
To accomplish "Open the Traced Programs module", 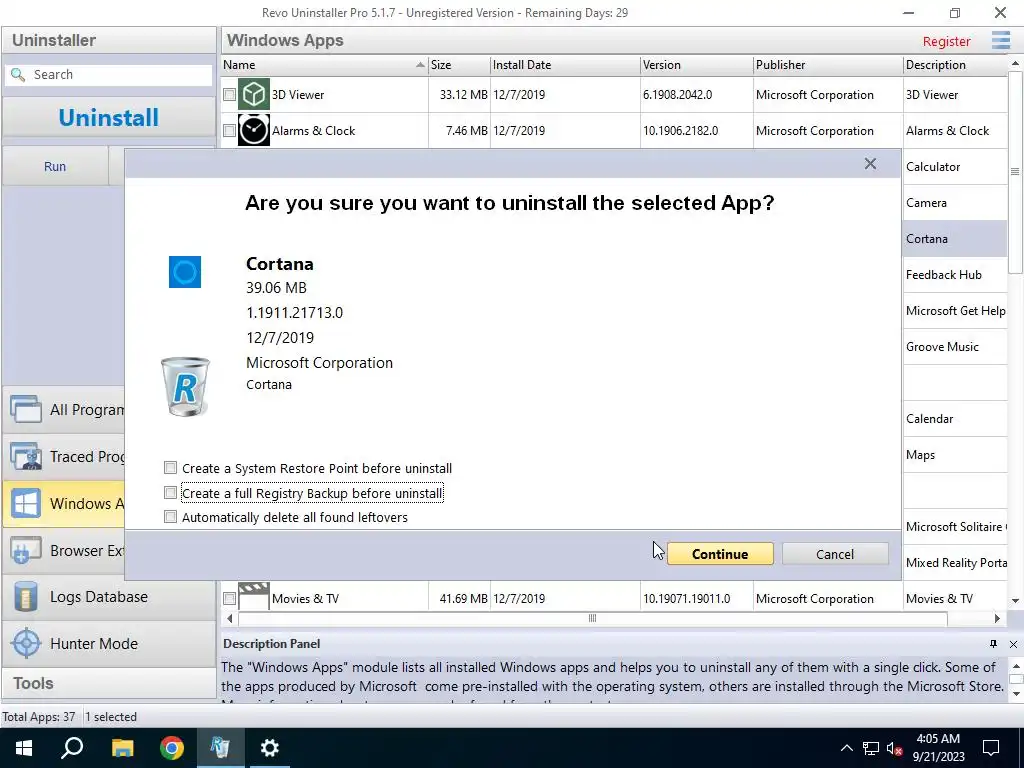I will (x=63, y=456).
